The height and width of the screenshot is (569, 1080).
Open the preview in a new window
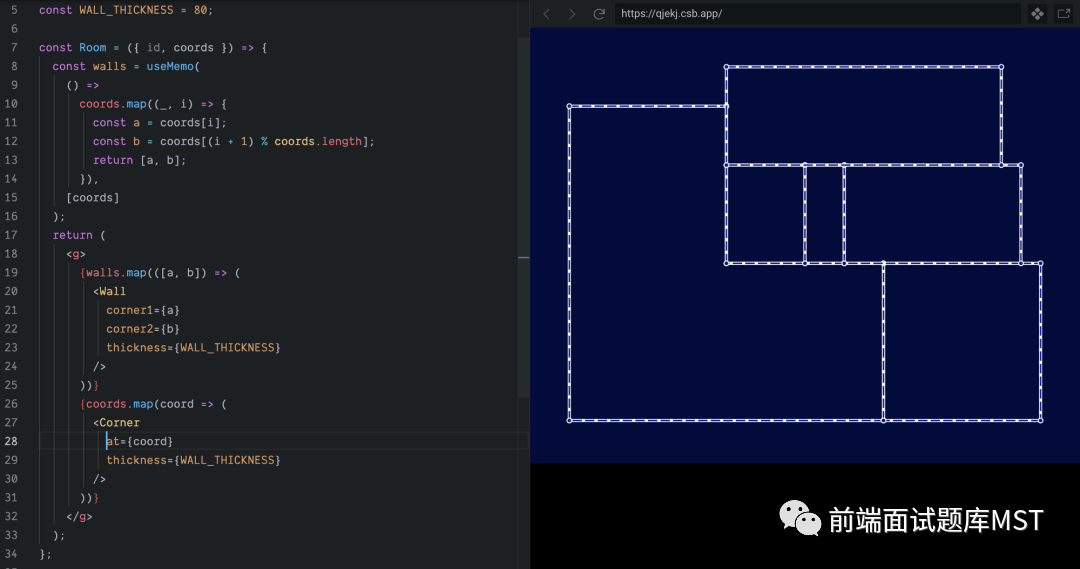(x=1063, y=14)
